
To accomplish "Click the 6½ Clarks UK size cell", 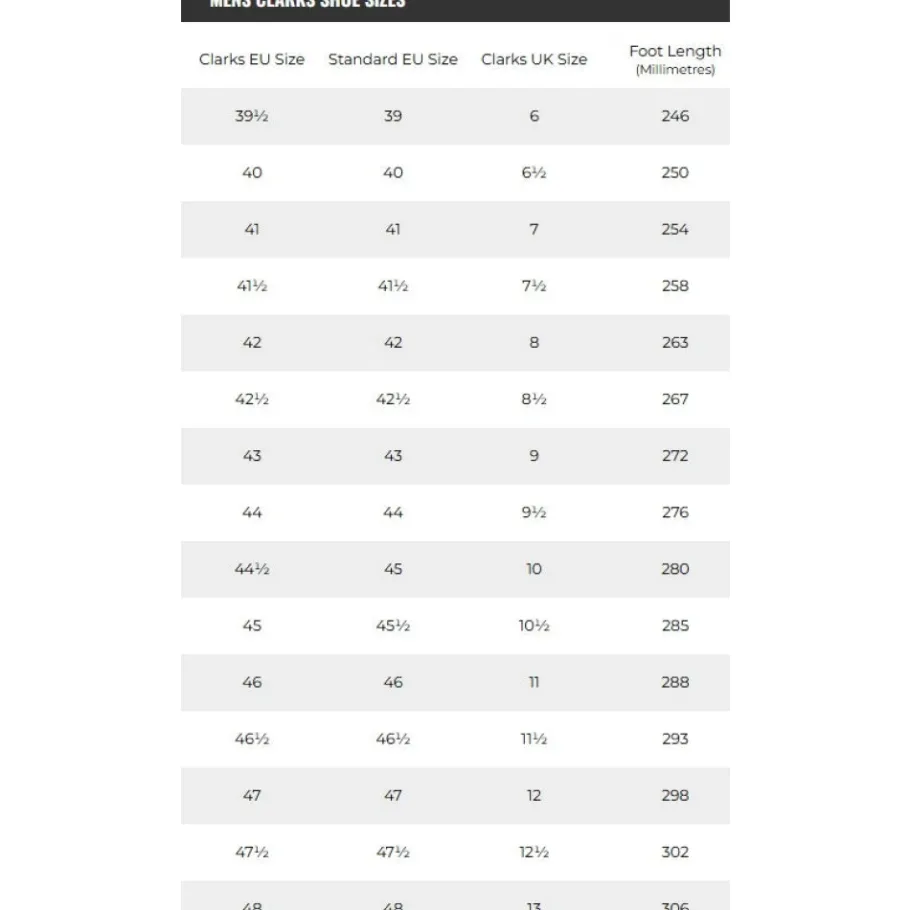I will click(534, 173).
